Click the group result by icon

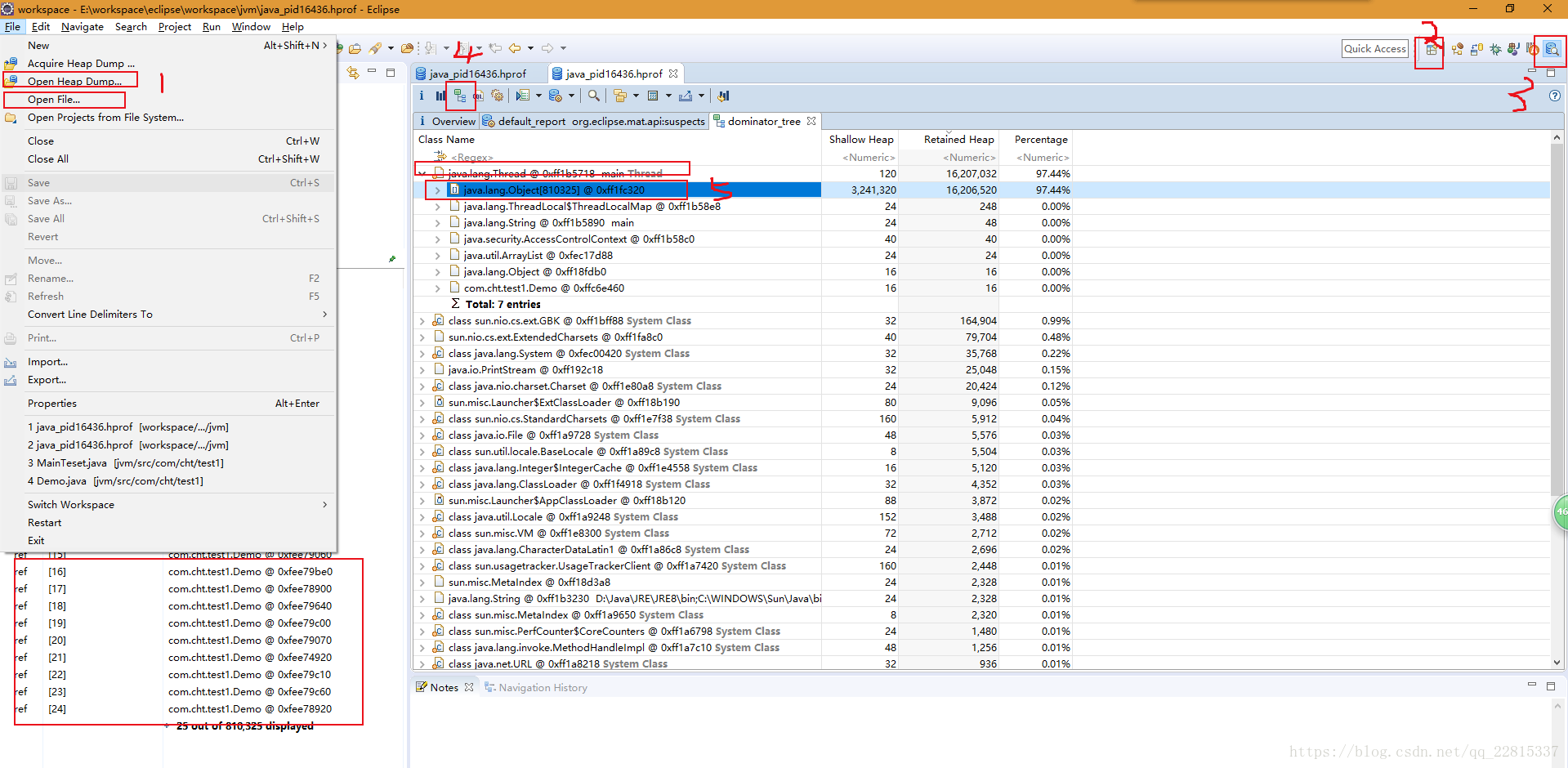[x=620, y=96]
